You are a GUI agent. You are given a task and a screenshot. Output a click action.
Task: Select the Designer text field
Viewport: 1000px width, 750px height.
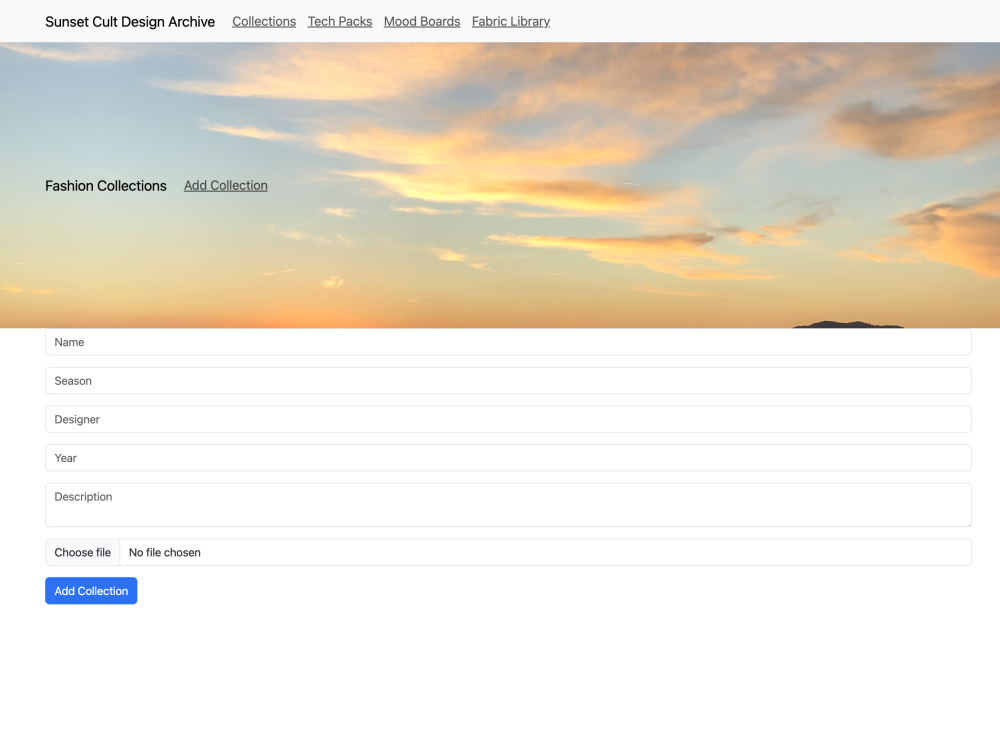tap(508, 420)
